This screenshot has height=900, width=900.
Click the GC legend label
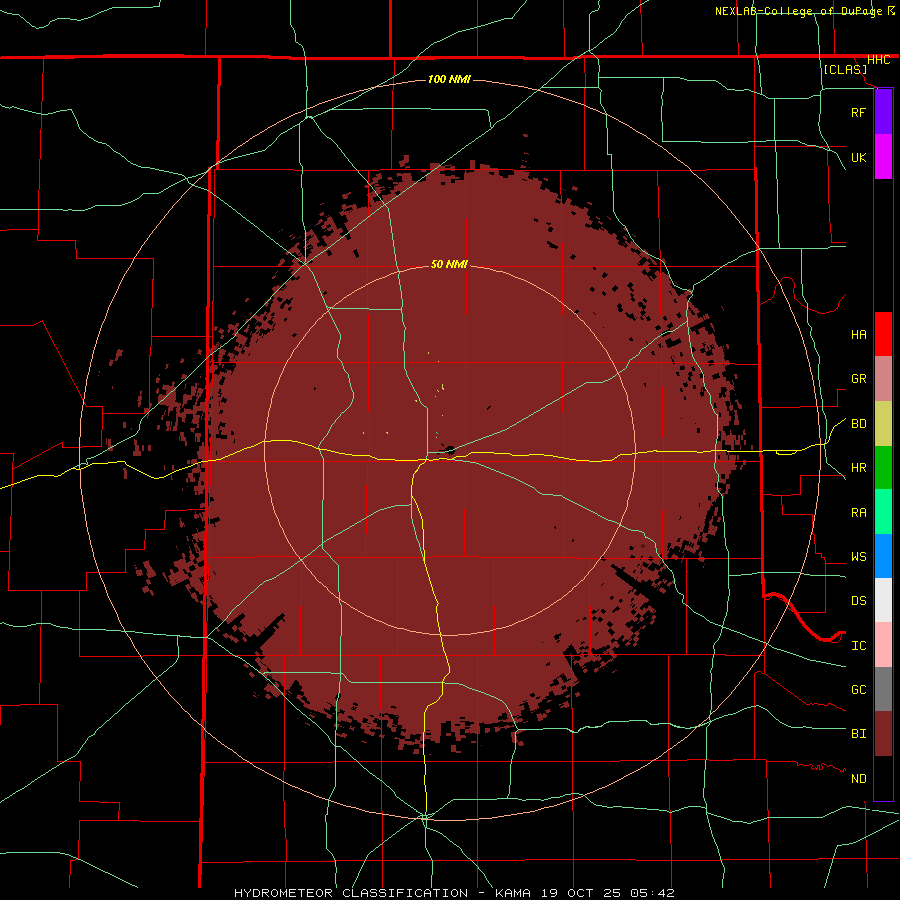(858, 690)
